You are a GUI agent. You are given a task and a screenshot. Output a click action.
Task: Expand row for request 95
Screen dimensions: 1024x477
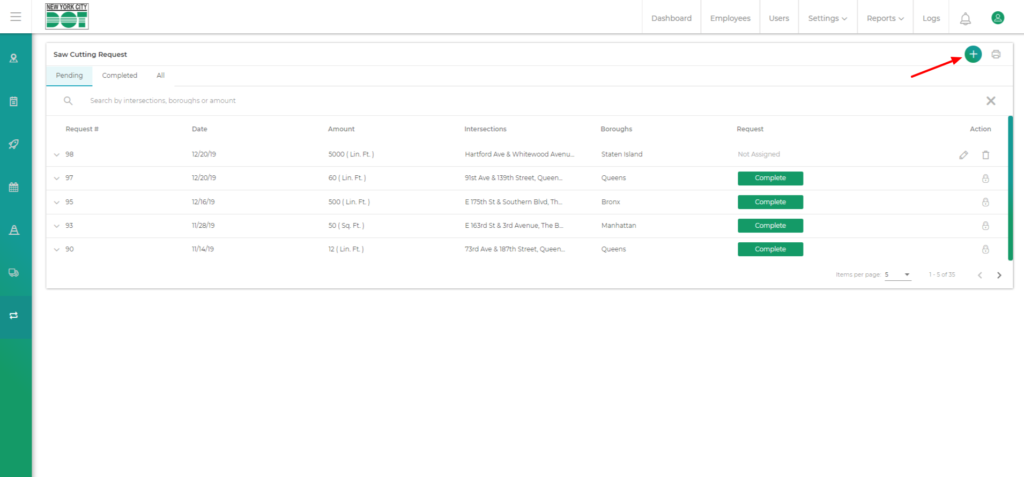point(57,202)
